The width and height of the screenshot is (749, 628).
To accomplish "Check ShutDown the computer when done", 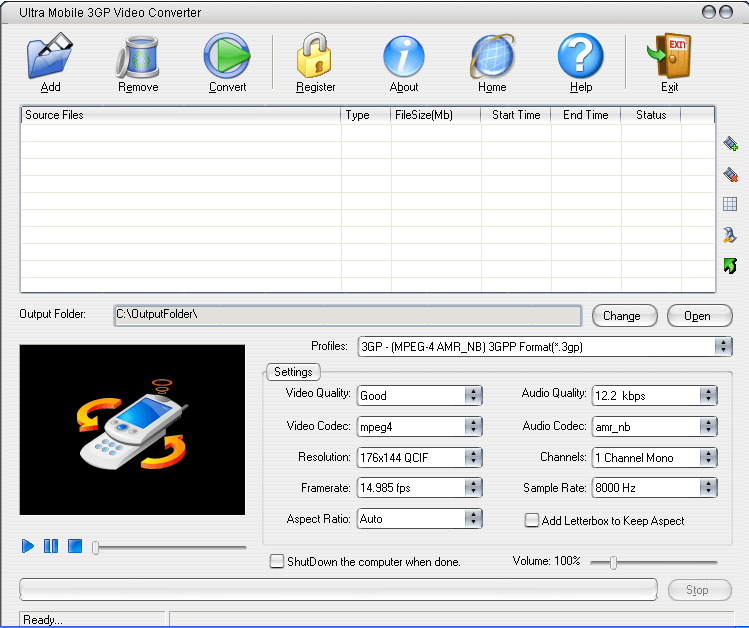I will [x=277, y=561].
